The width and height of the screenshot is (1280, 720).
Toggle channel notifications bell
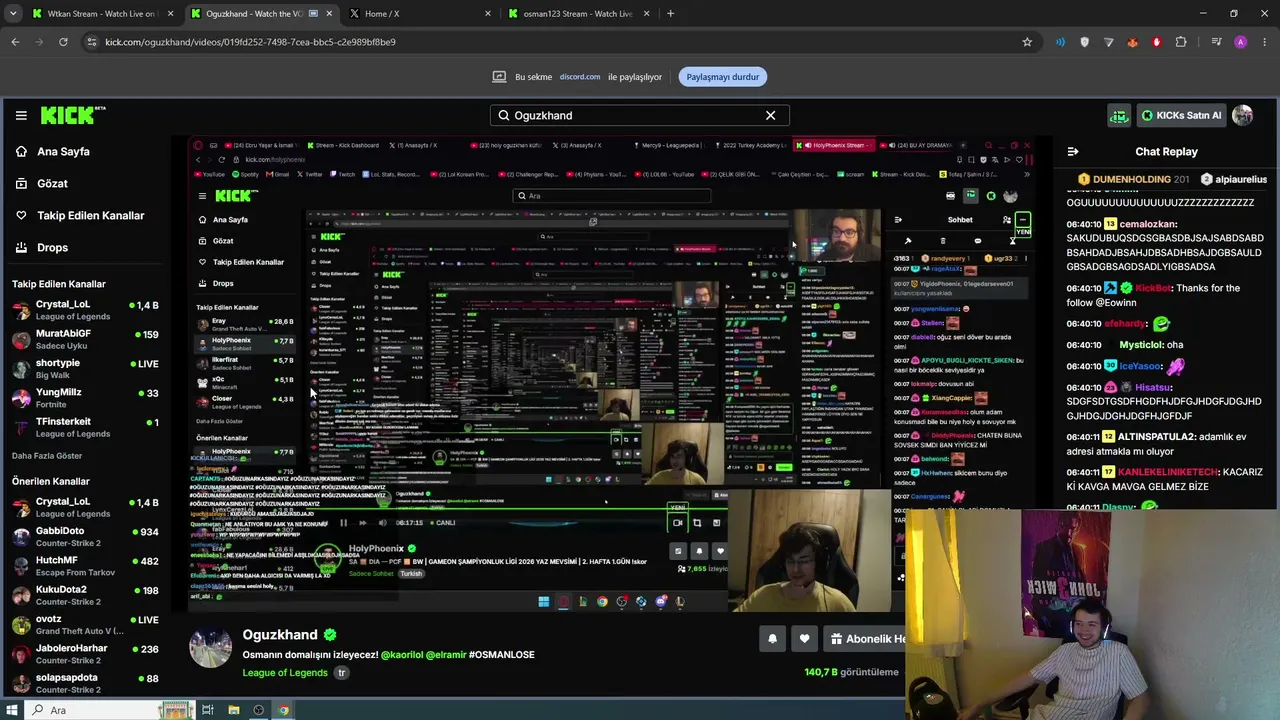[772, 639]
